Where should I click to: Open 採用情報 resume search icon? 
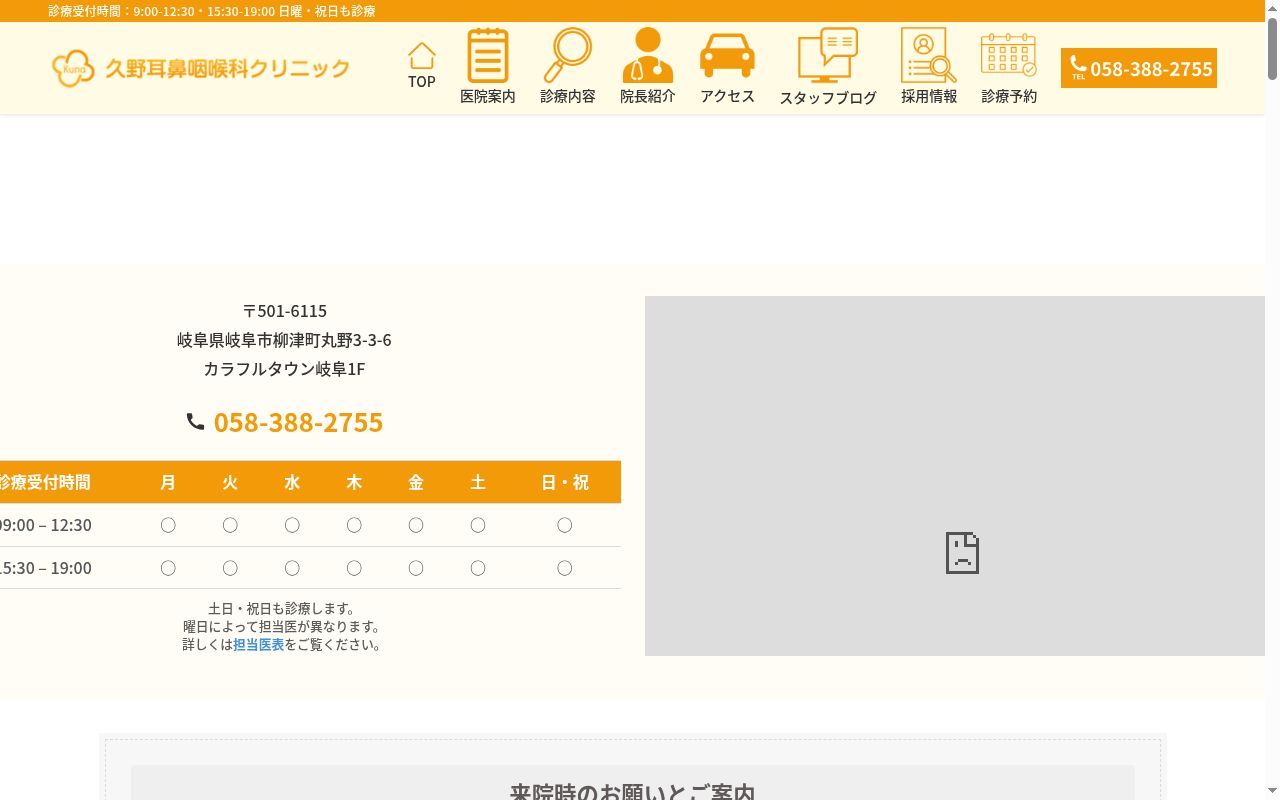tap(929, 55)
